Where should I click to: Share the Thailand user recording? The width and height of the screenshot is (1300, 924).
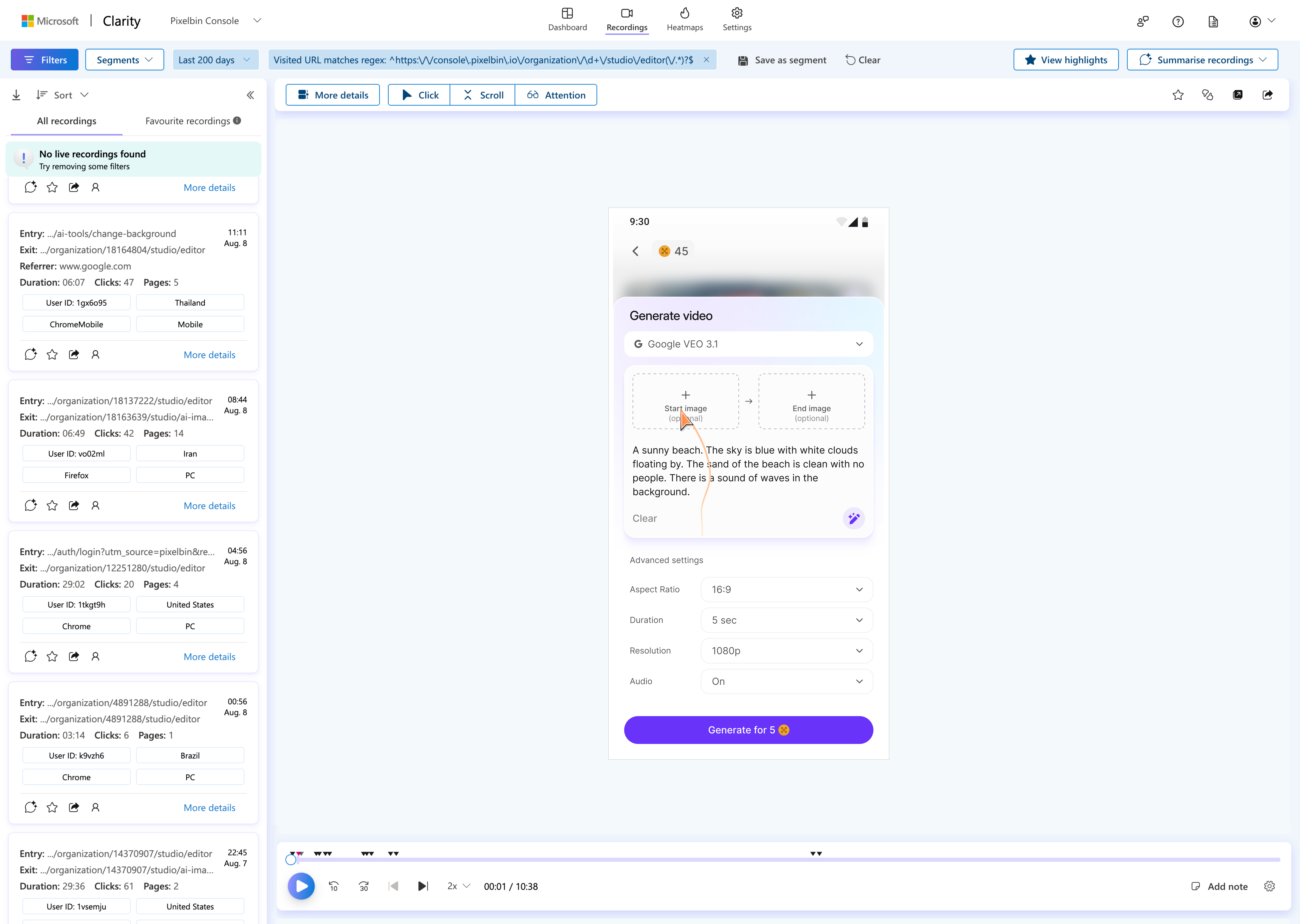click(74, 355)
